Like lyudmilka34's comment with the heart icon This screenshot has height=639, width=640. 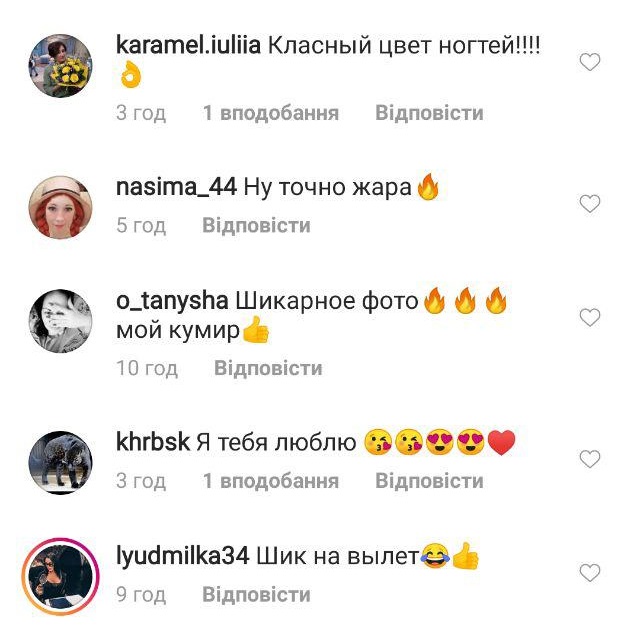click(x=590, y=572)
